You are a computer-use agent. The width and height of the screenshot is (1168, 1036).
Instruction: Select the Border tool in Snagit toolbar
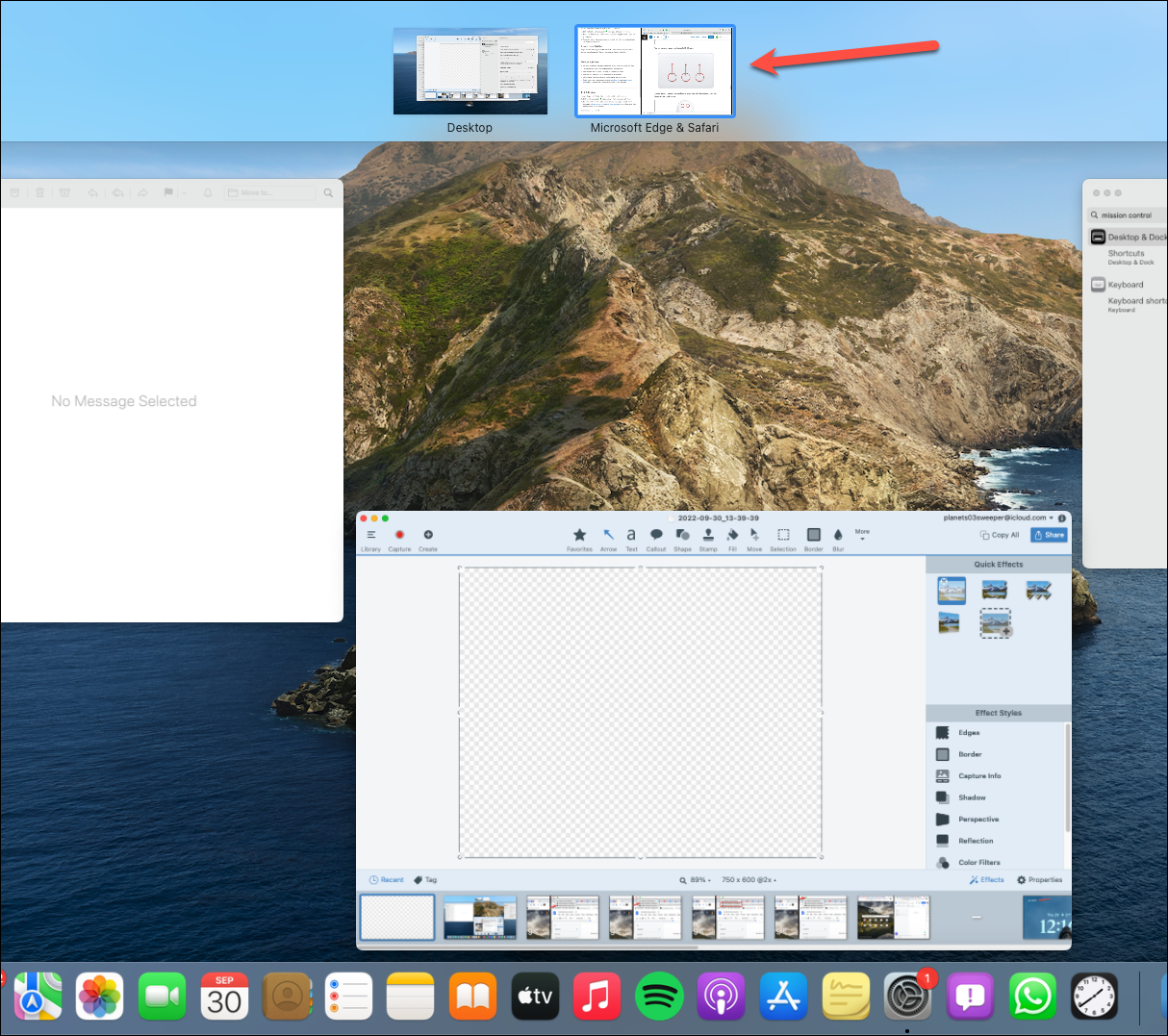point(814,540)
